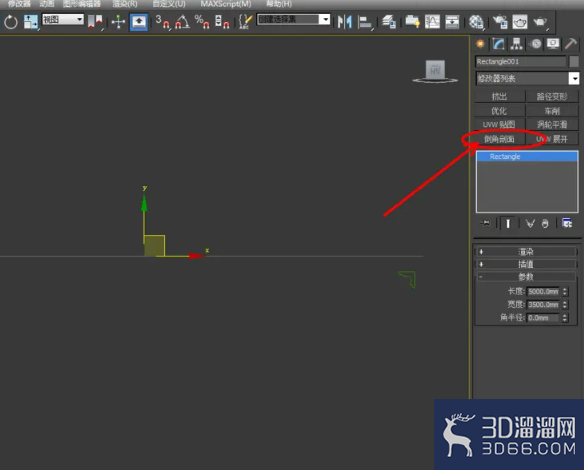Open the Rendered Frame Window
The image size is (584, 470).
[x=520, y=22]
